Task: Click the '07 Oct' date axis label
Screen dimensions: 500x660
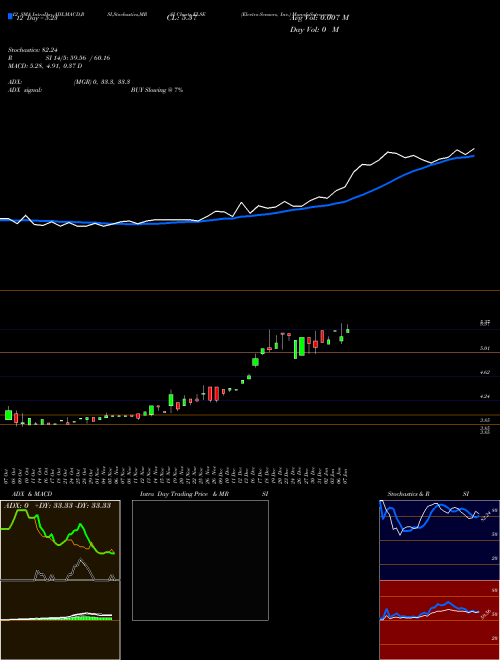Action: pos(8,475)
